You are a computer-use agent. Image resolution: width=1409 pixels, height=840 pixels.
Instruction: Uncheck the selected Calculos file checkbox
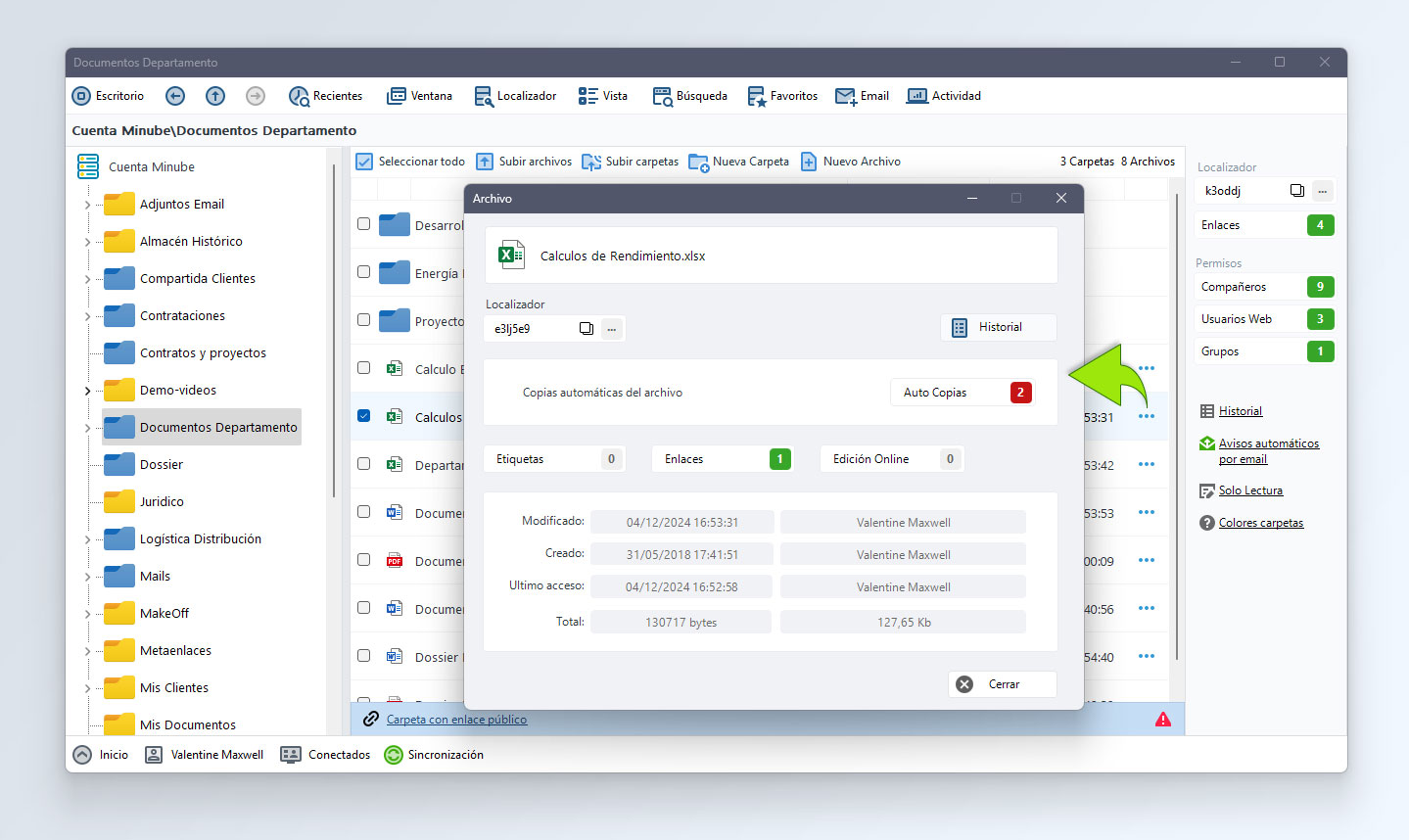363,416
